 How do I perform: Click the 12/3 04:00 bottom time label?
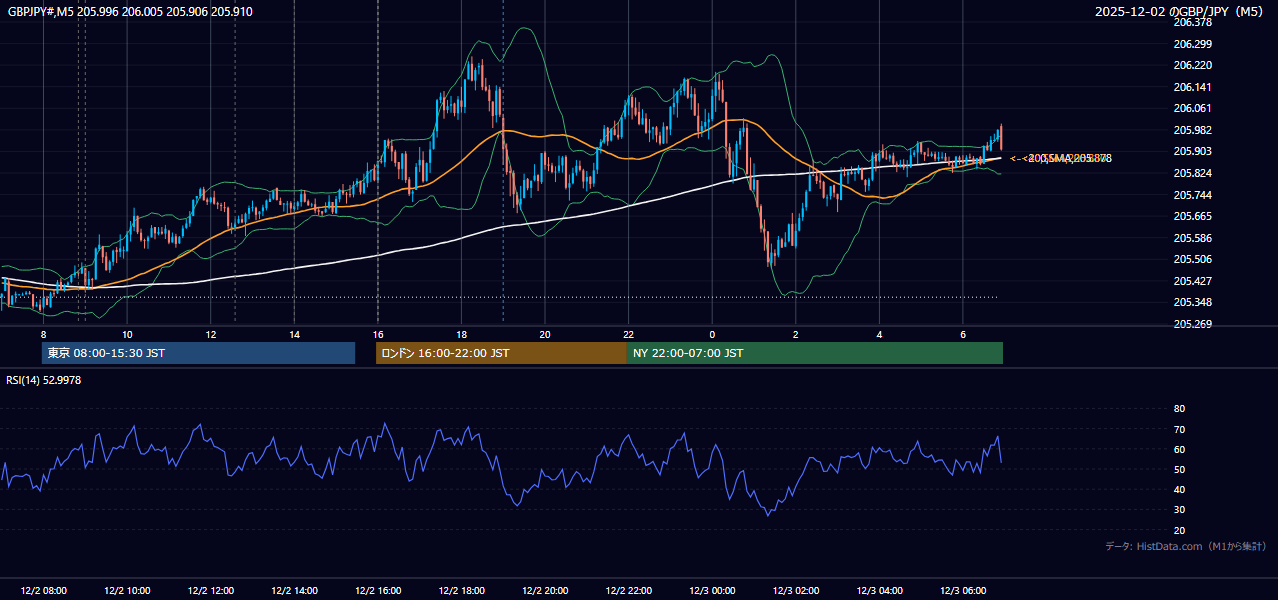[x=879, y=591]
